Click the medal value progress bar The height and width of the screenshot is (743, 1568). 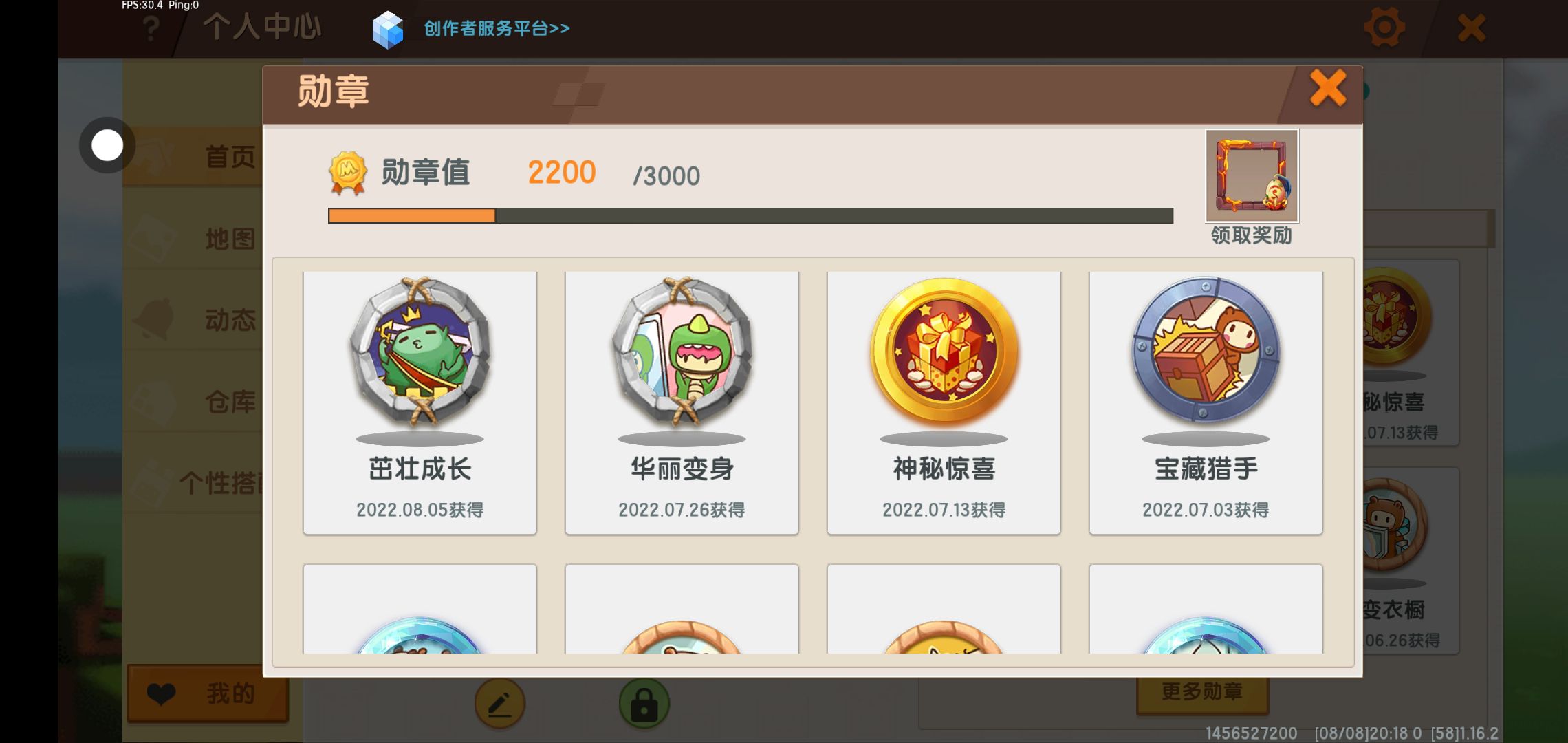pyautogui.click(x=750, y=216)
